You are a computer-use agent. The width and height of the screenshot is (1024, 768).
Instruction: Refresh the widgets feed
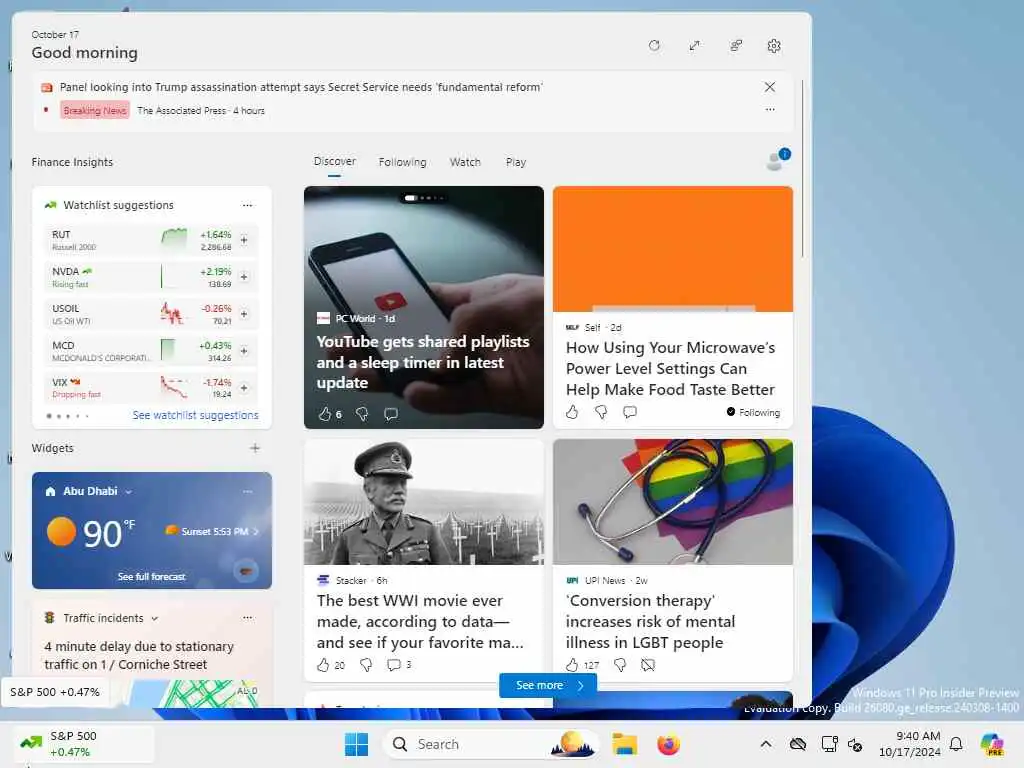654,46
